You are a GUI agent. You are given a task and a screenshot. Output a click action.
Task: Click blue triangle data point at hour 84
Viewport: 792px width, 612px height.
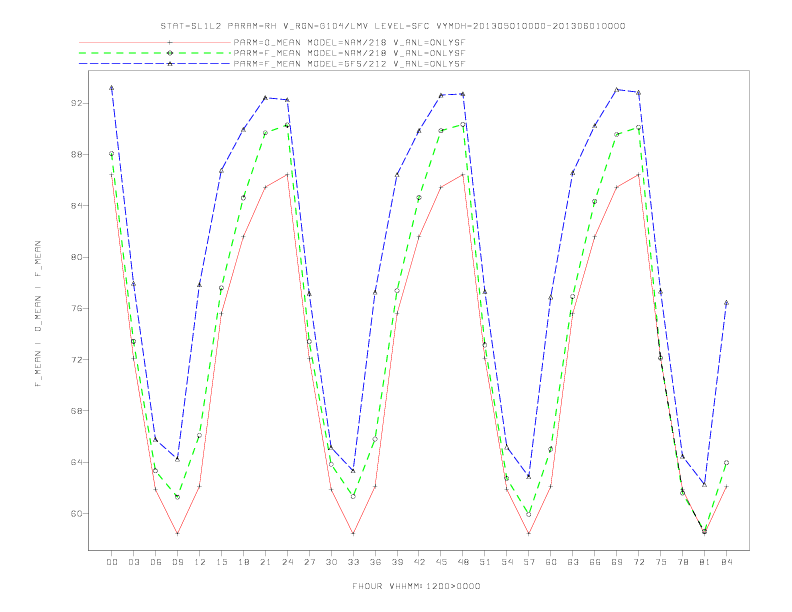point(726,303)
